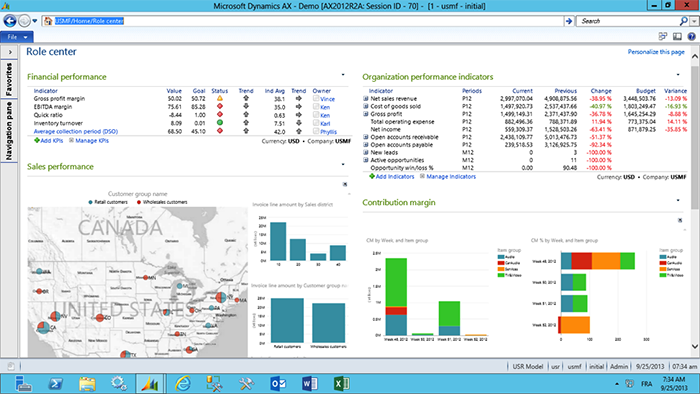
Task: Click the pin icon on Sales performance report
Action: [345, 184]
